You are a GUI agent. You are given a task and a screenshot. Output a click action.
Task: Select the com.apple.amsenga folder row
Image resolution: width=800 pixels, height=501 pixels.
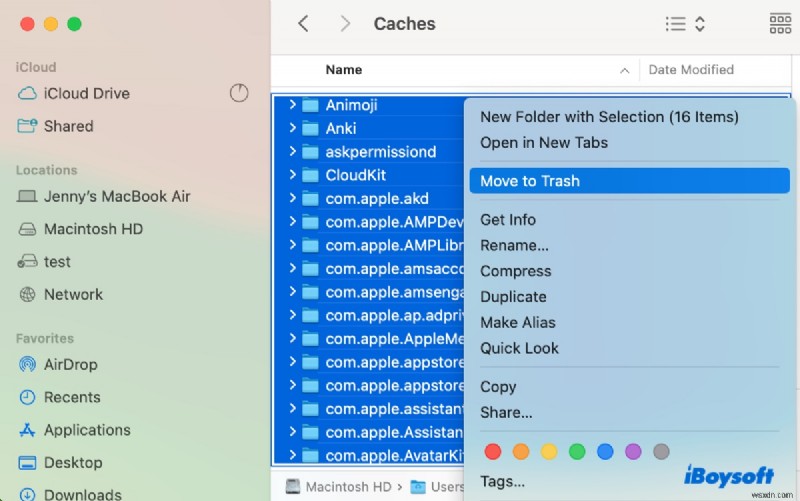click(368, 292)
